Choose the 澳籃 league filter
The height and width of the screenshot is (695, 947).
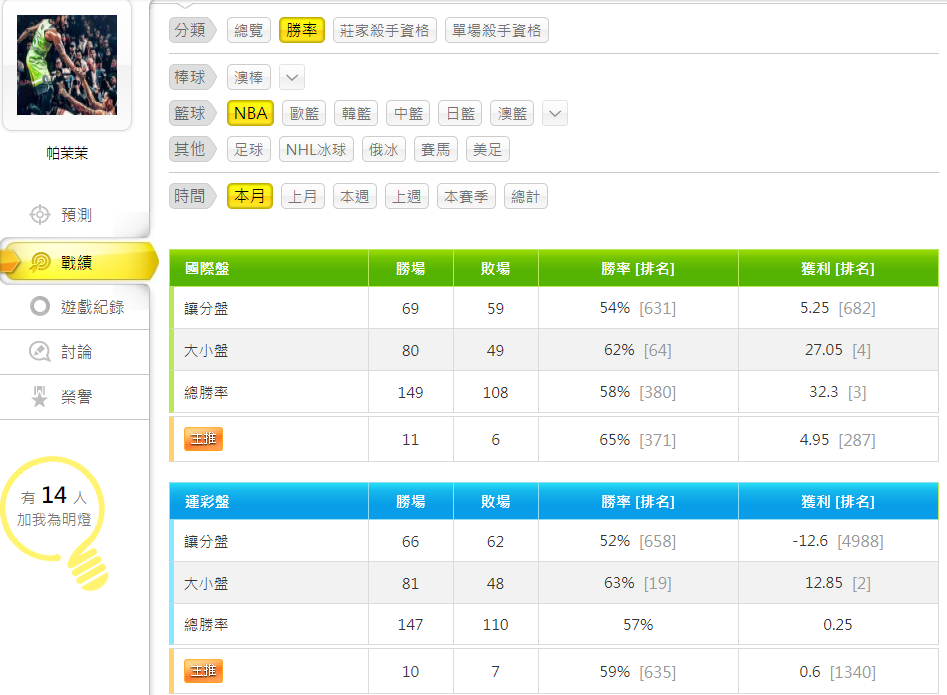512,114
